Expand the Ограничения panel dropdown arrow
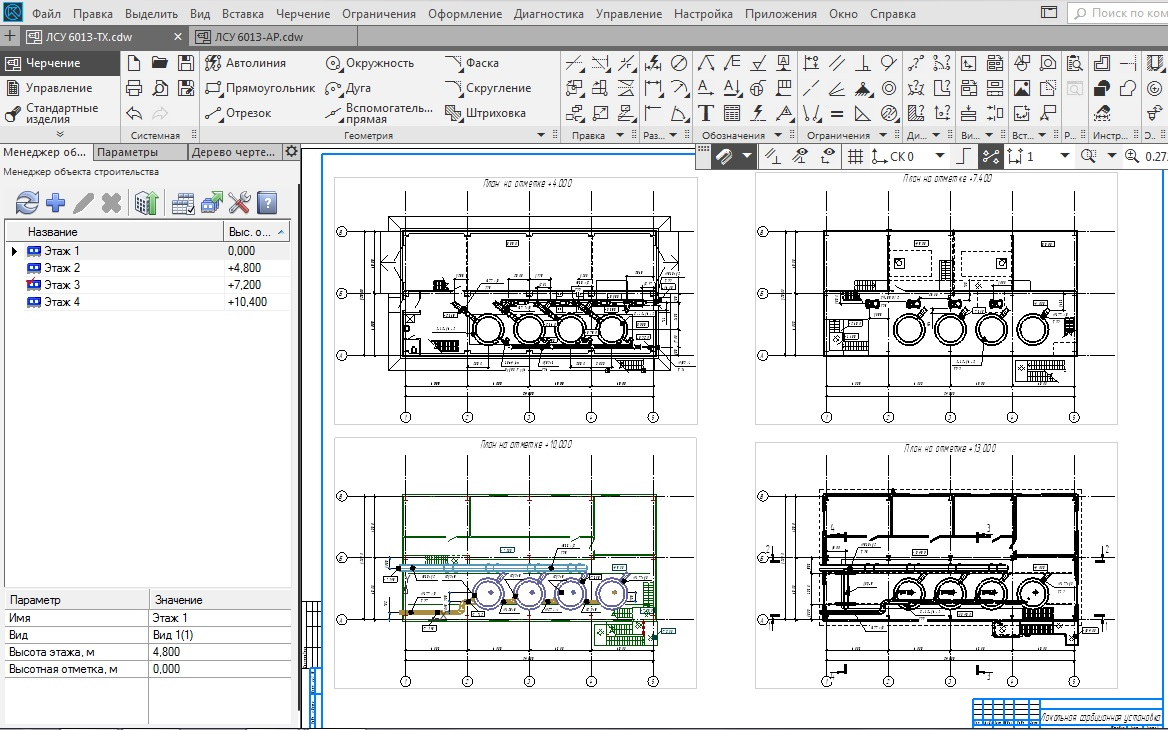This screenshot has height=730, width=1168. point(883,135)
